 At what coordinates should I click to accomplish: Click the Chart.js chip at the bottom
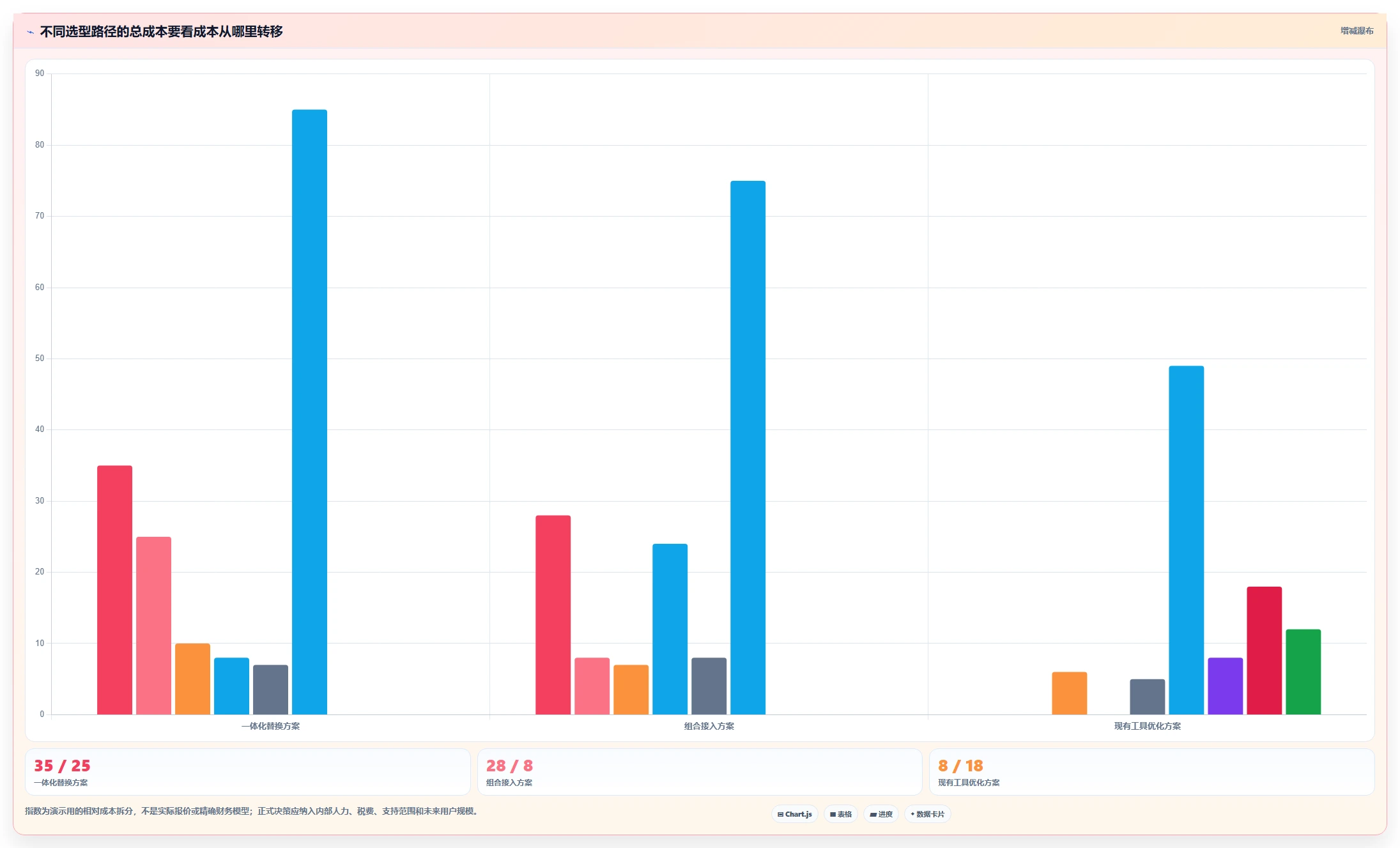794,814
